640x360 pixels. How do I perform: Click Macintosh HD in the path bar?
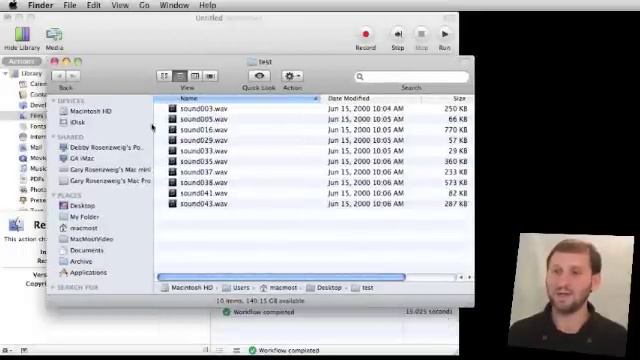187,288
